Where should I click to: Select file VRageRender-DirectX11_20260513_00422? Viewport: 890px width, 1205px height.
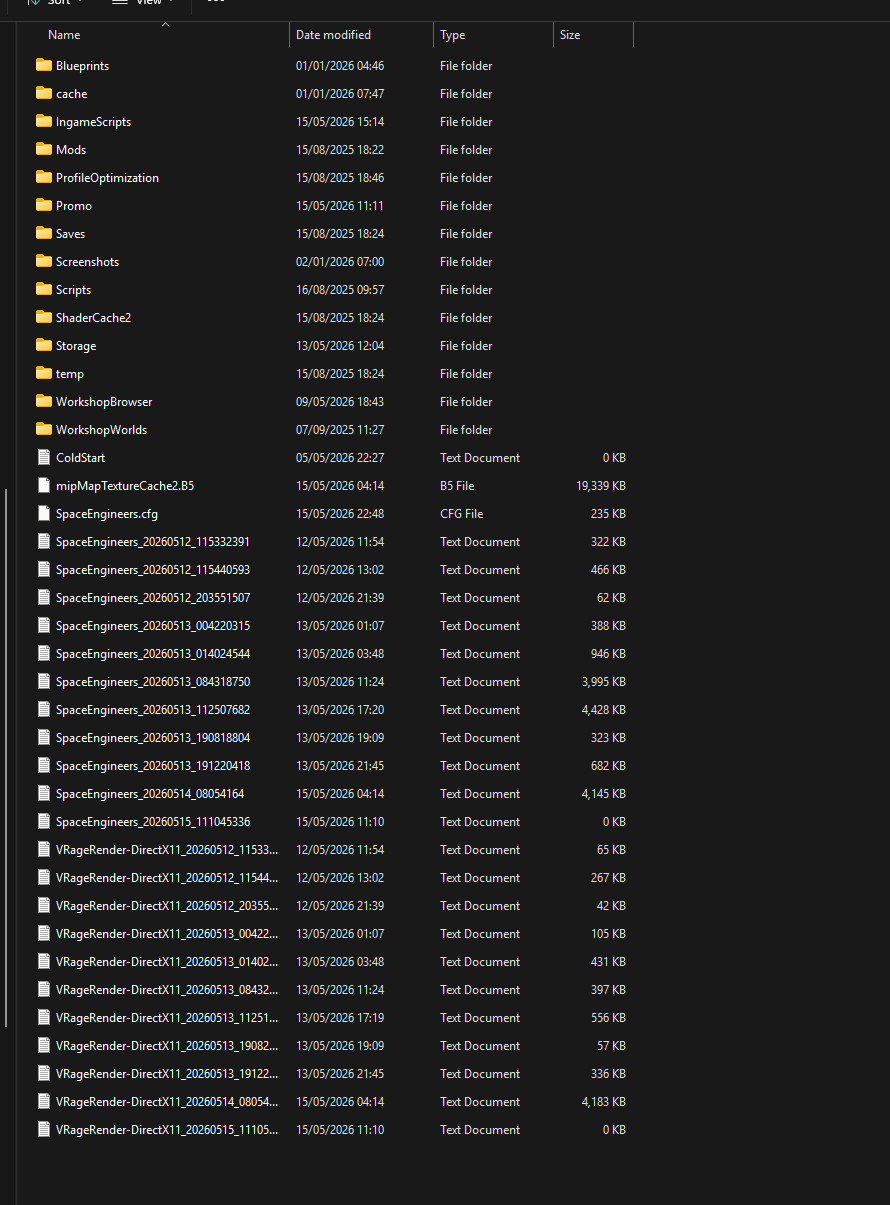point(167,933)
